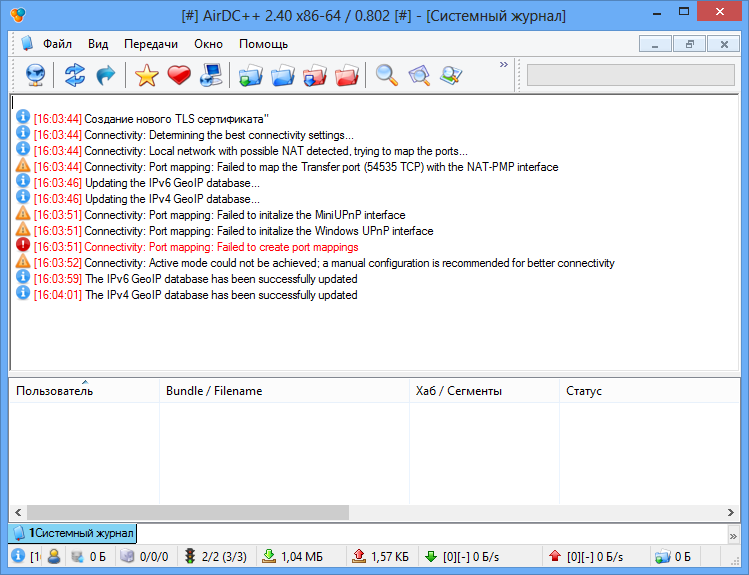
Task: Click the warning triangle icon at 16:03:52
Action: pos(22,261)
